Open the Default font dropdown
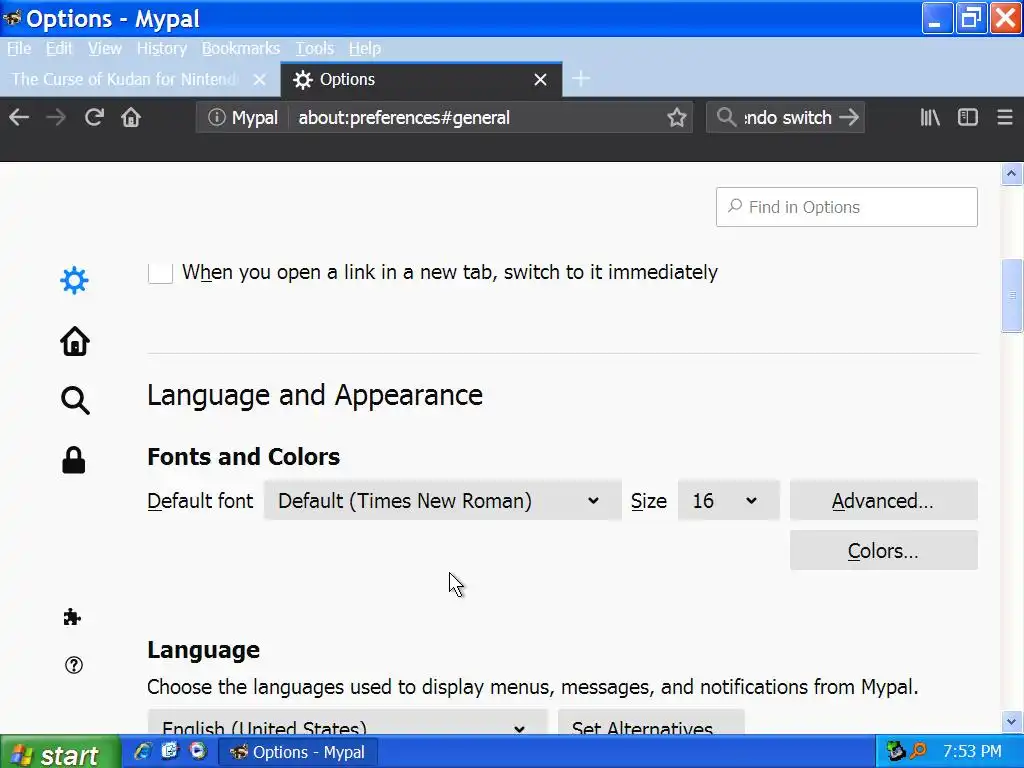Image resolution: width=1024 pixels, height=768 pixels. (x=442, y=501)
